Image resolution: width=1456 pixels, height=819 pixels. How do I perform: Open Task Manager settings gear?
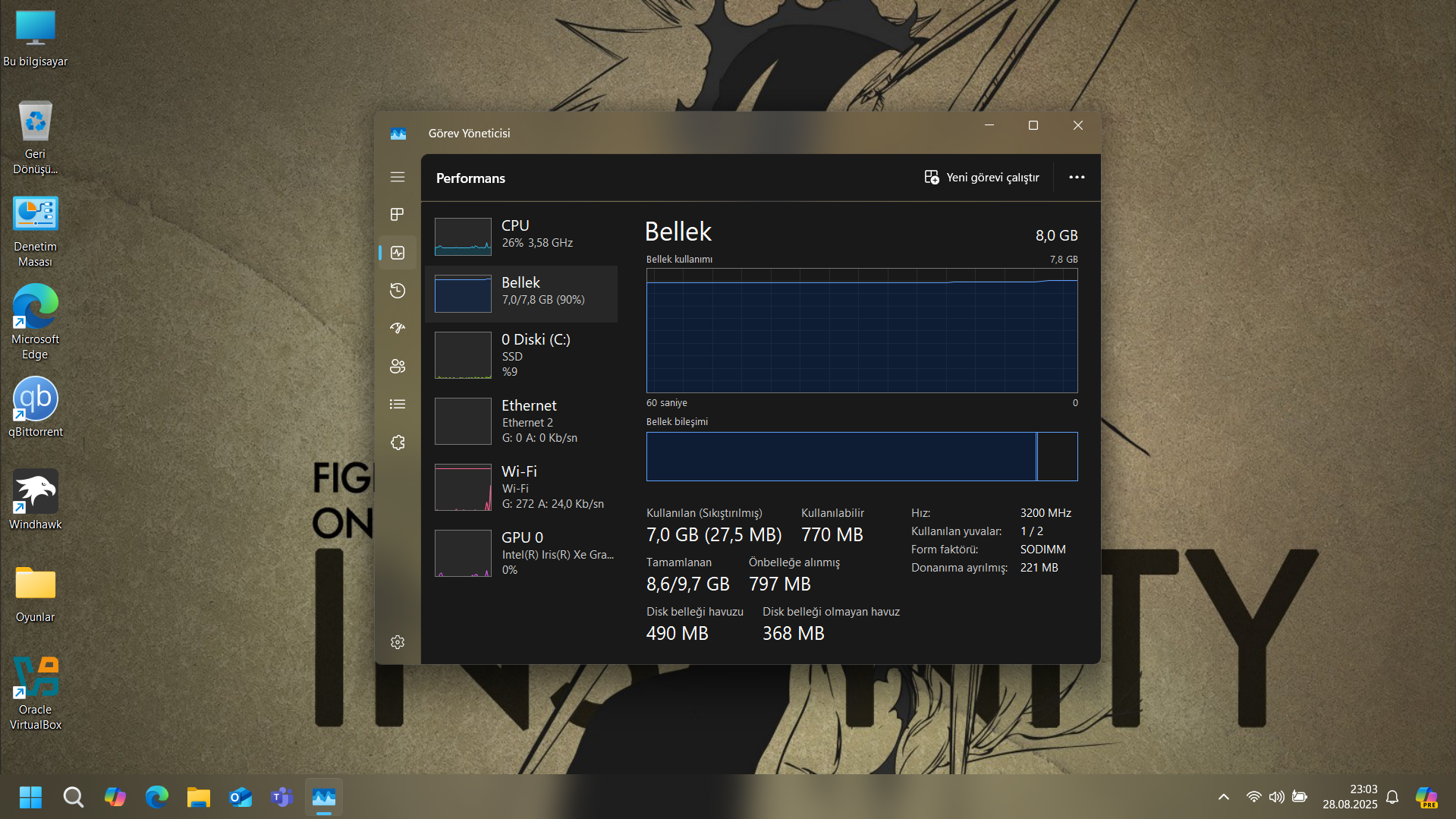pyautogui.click(x=398, y=642)
